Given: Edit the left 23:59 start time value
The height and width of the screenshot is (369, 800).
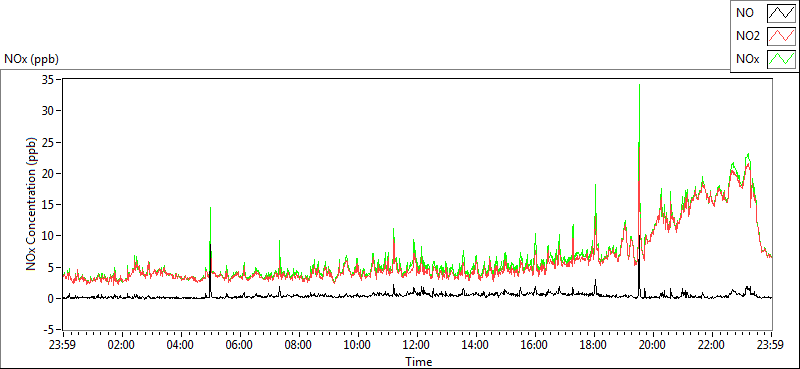Looking at the screenshot, I should tap(63, 345).
